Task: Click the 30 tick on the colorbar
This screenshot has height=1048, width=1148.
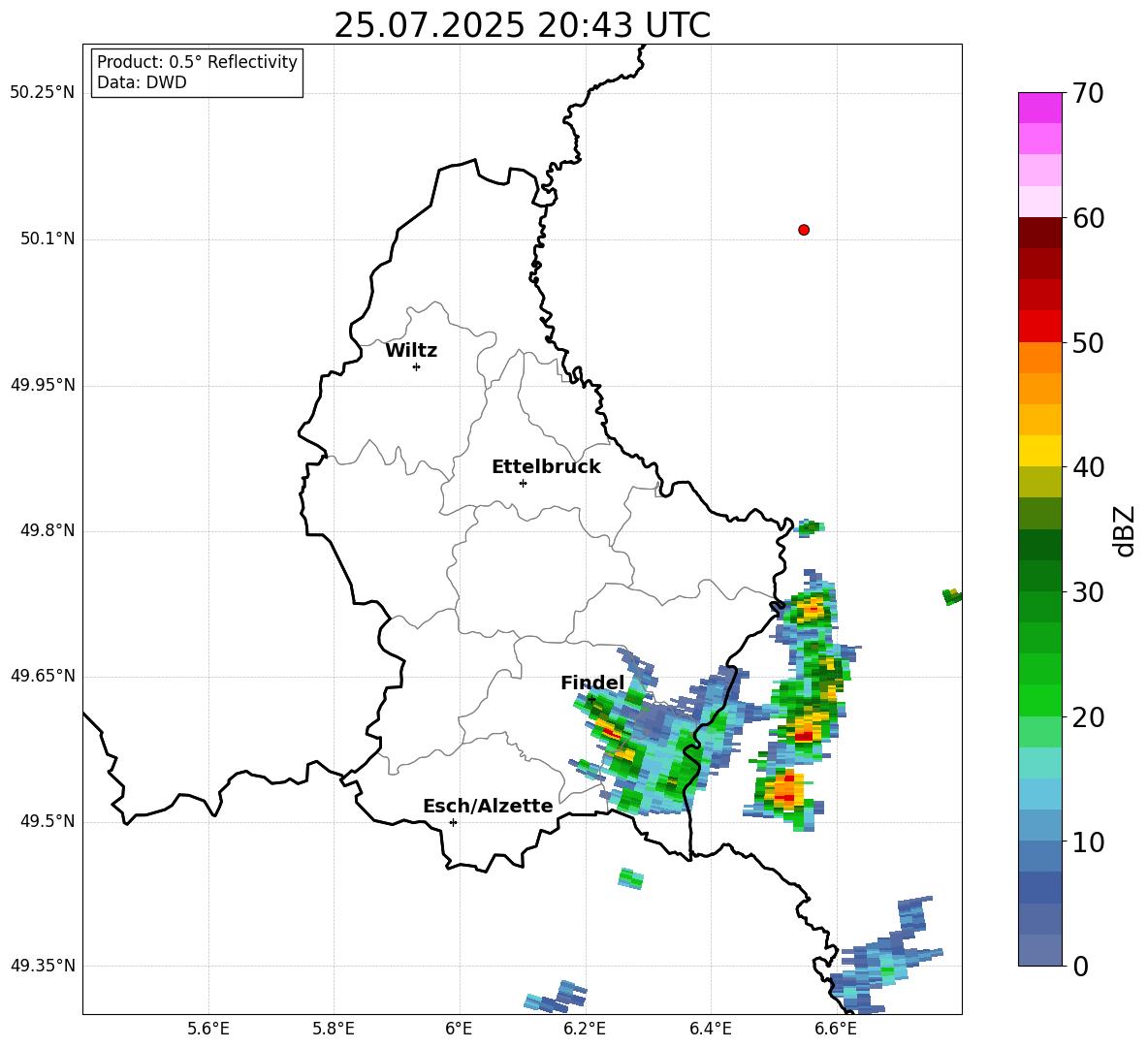Action: coord(1088,592)
